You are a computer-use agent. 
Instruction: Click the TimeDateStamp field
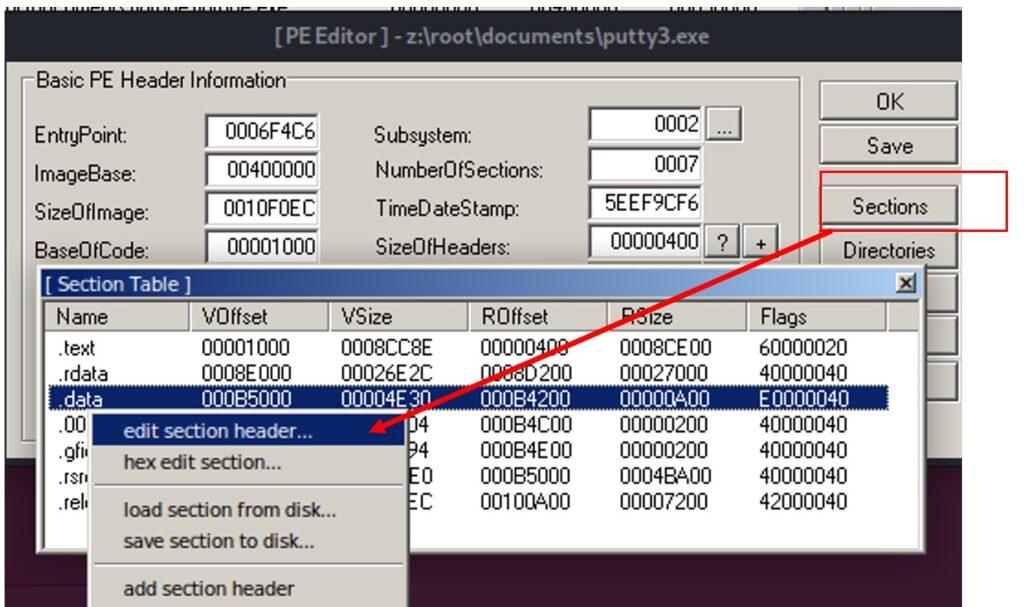tap(645, 203)
